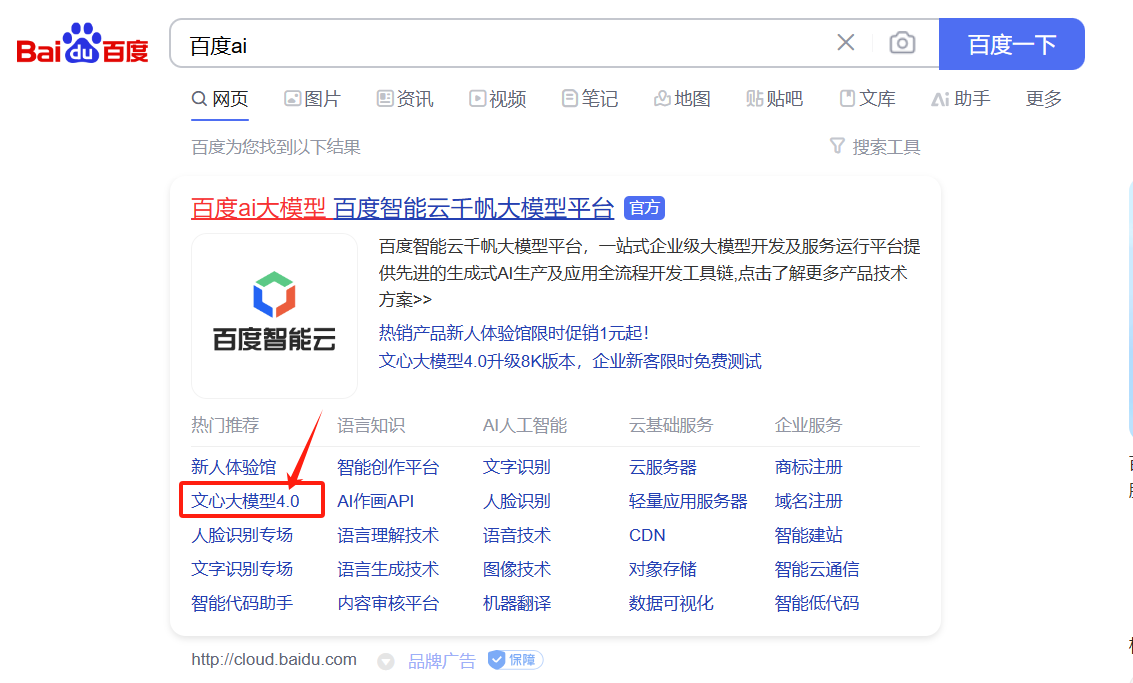This screenshot has width=1133, height=683.
Task: Open the 轻量应用服务器 link
Action: click(x=688, y=502)
